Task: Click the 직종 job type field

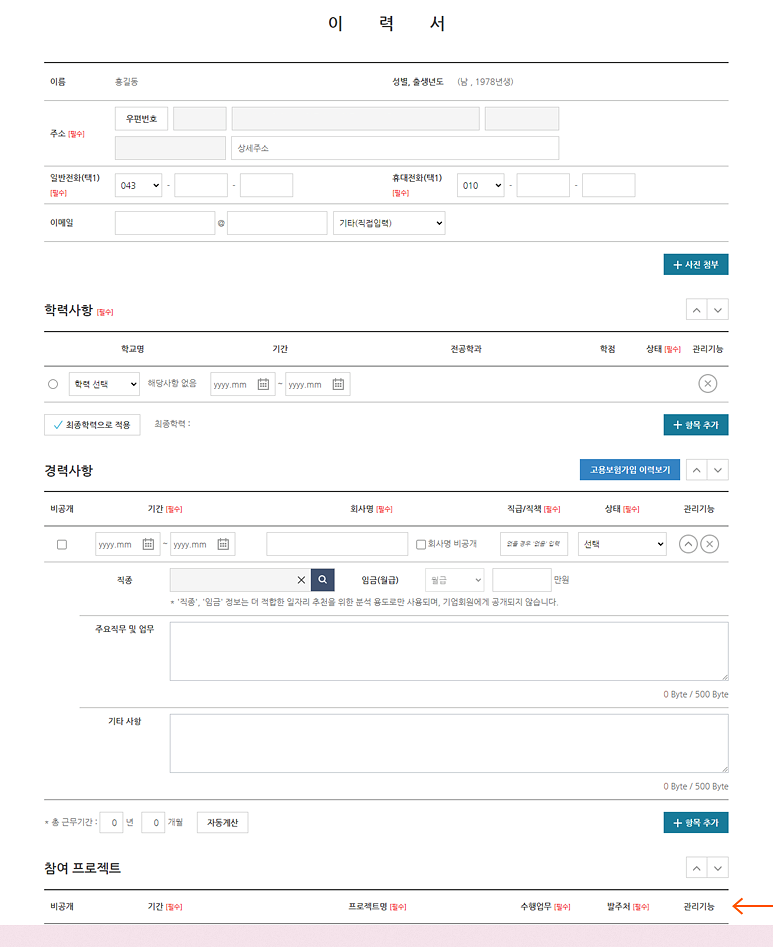Action: [240, 580]
